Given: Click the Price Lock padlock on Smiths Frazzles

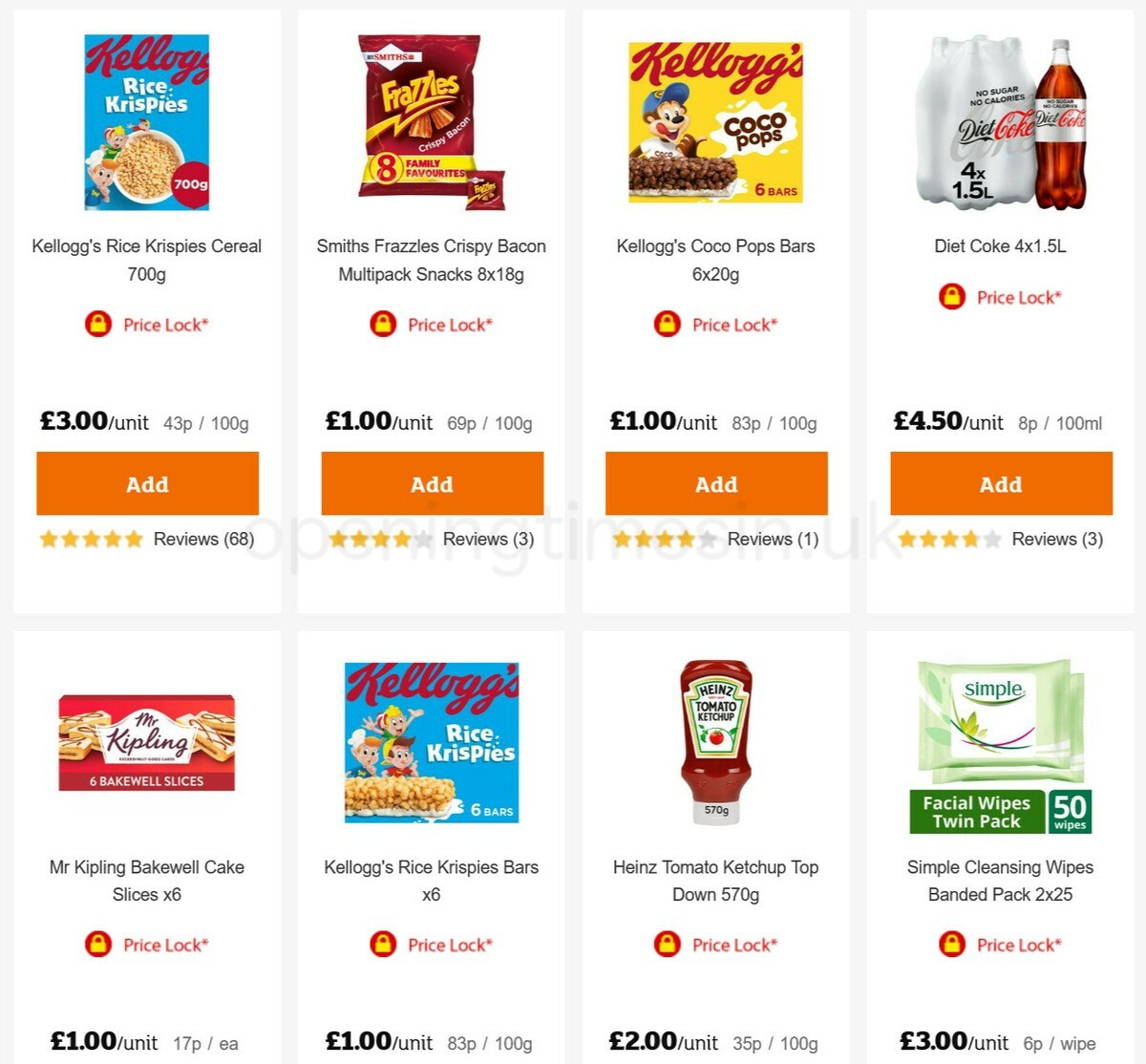Looking at the screenshot, I should (381, 324).
